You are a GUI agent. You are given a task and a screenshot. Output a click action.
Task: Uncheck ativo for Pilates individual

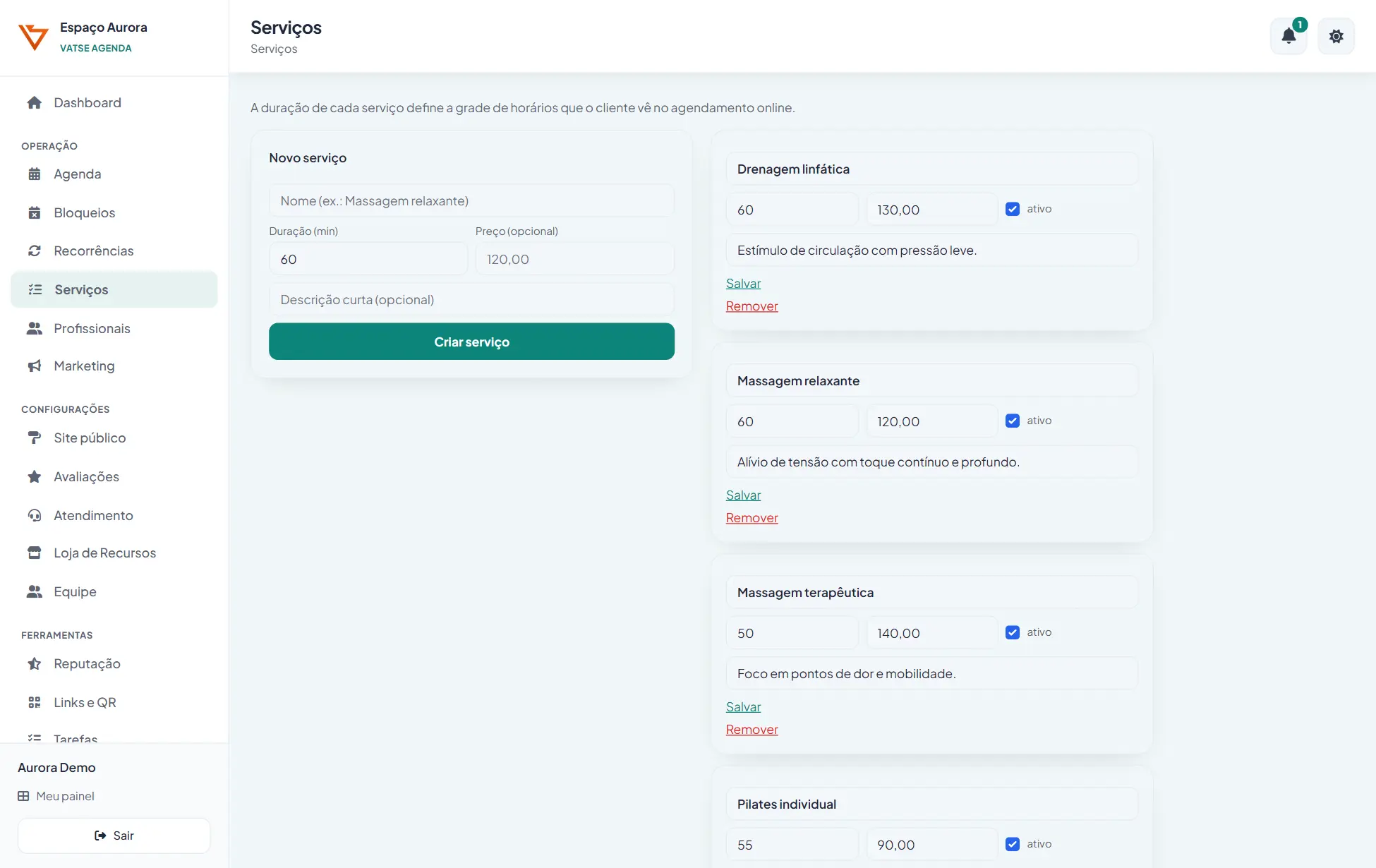(x=1013, y=844)
